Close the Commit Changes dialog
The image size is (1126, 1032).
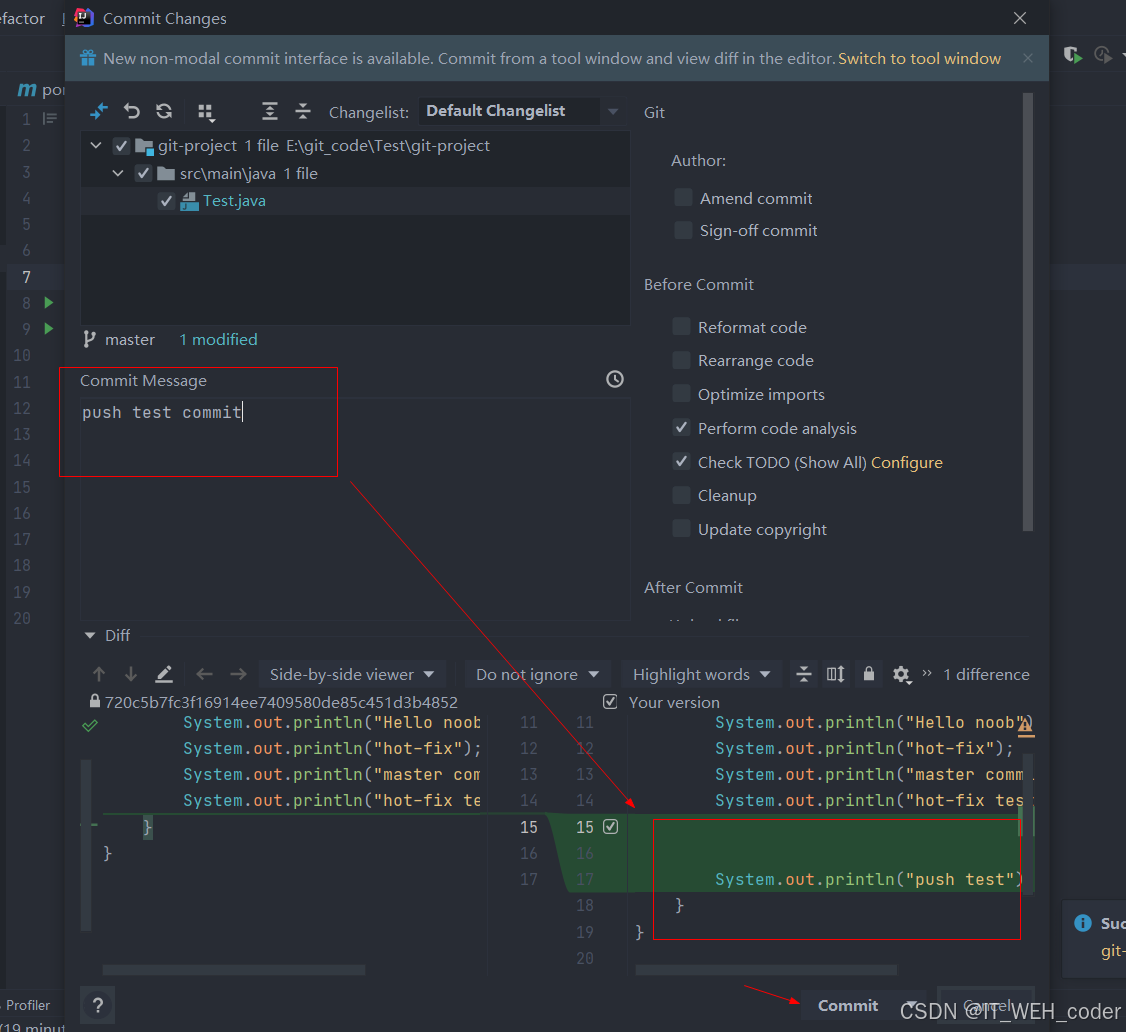[1020, 18]
